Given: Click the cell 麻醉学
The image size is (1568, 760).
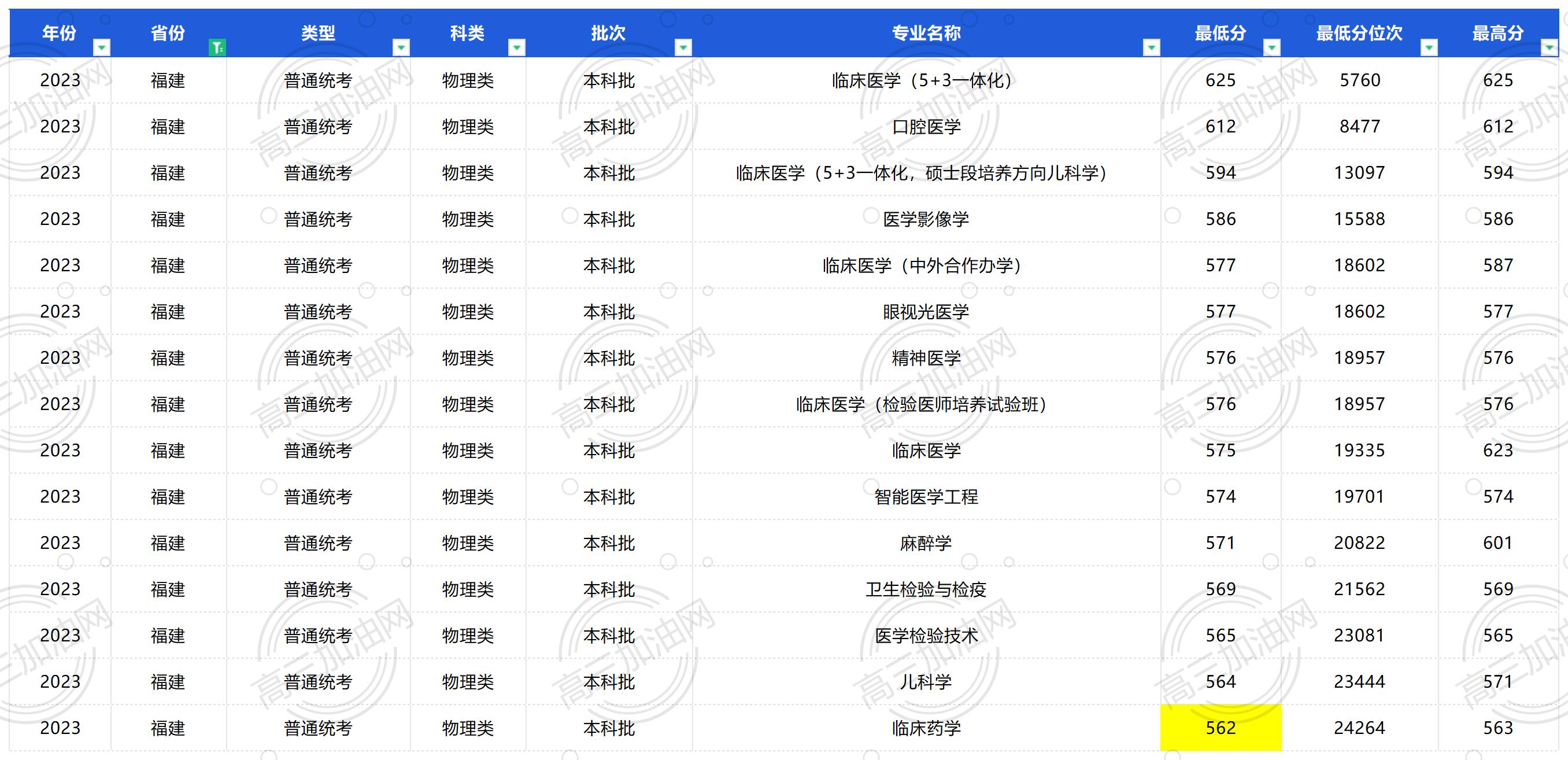Looking at the screenshot, I should [x=926, y=543].
